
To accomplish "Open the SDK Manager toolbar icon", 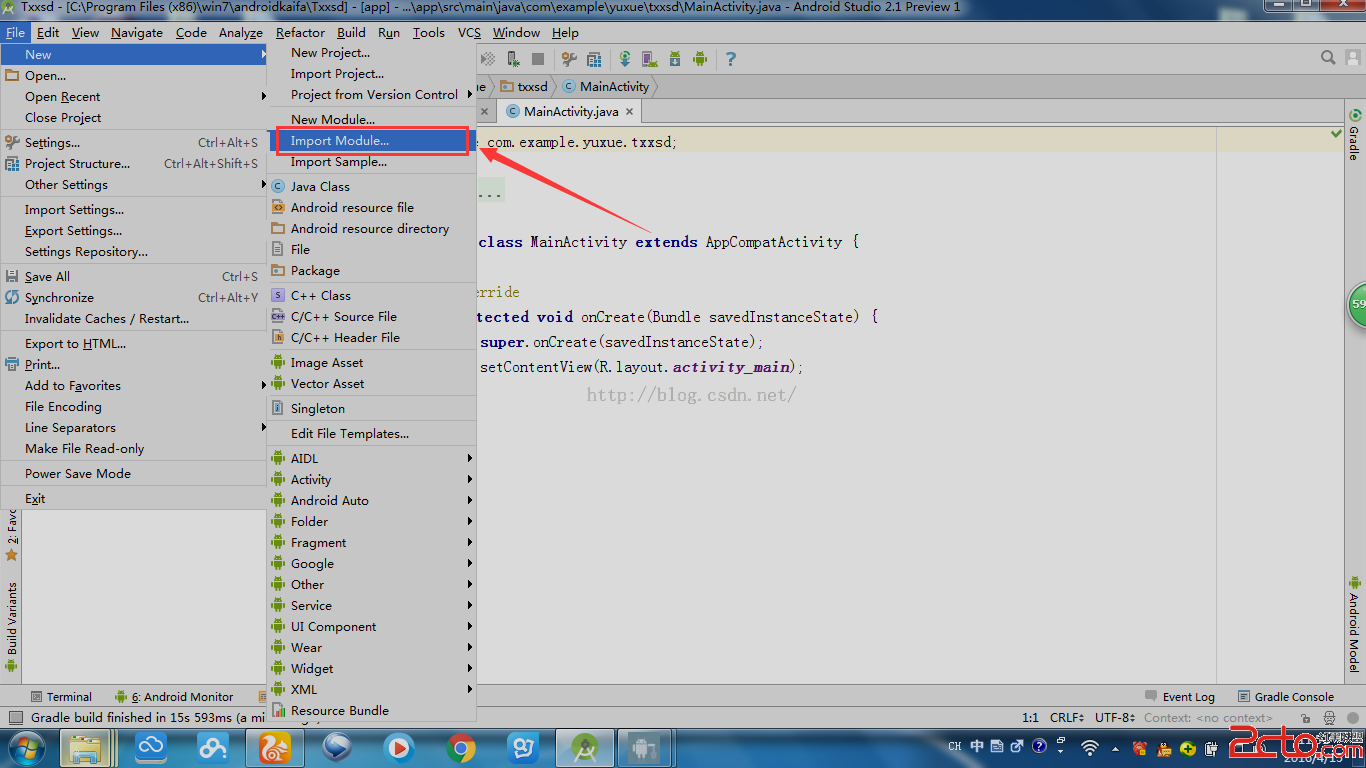I will (x=675, y=59).
